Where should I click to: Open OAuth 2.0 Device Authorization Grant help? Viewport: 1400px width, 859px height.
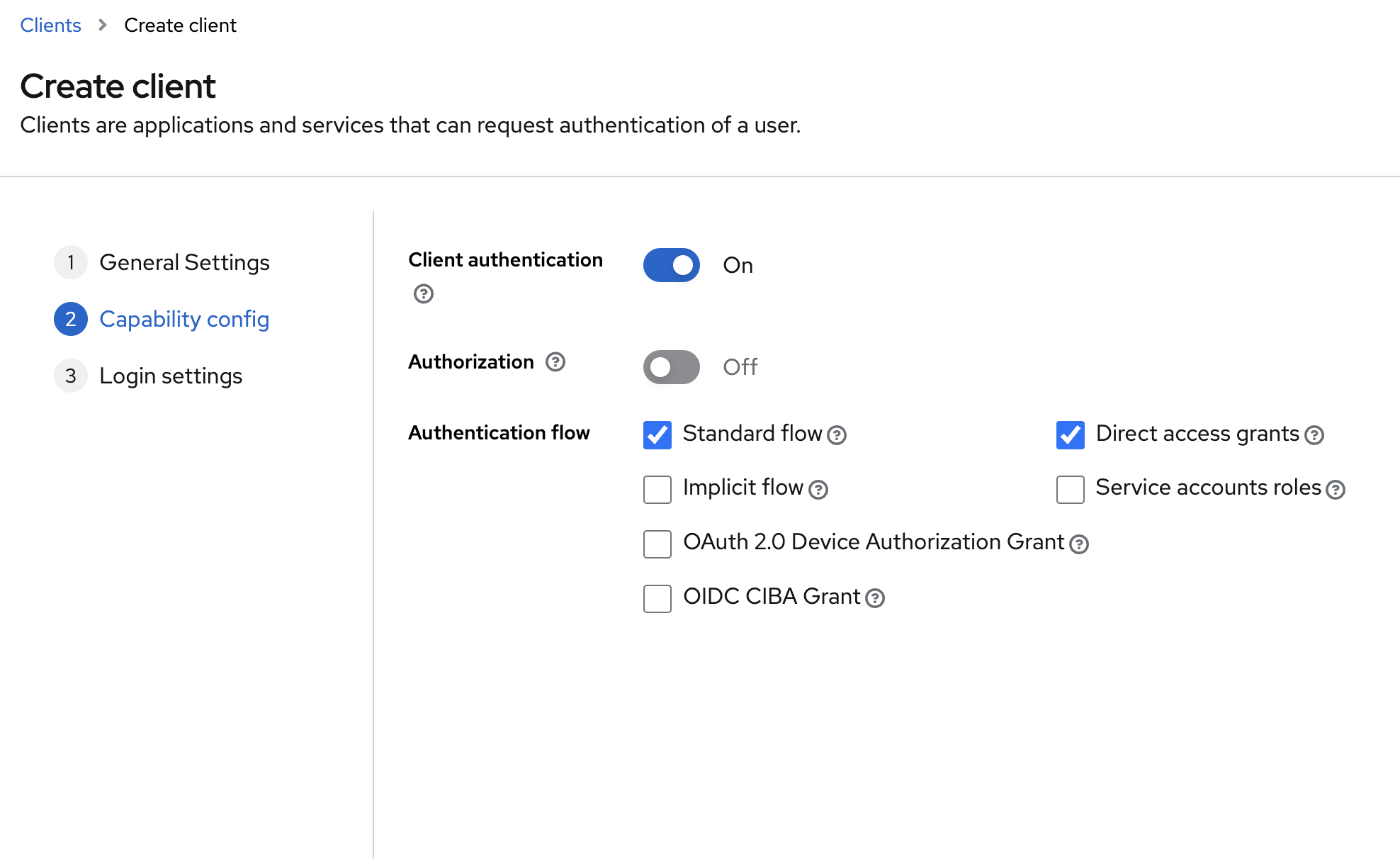[x=1079, y=544]
